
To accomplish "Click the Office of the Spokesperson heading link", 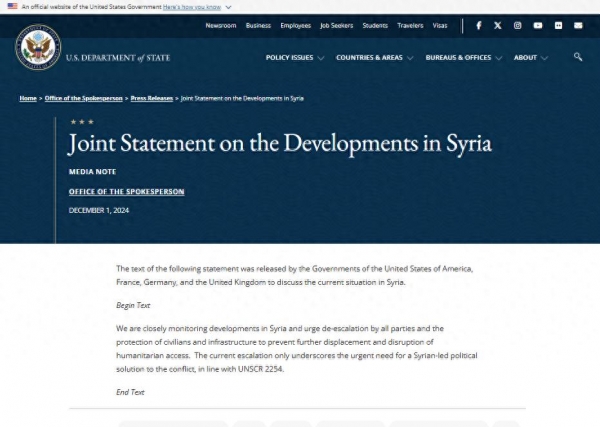I will (126, 191).
